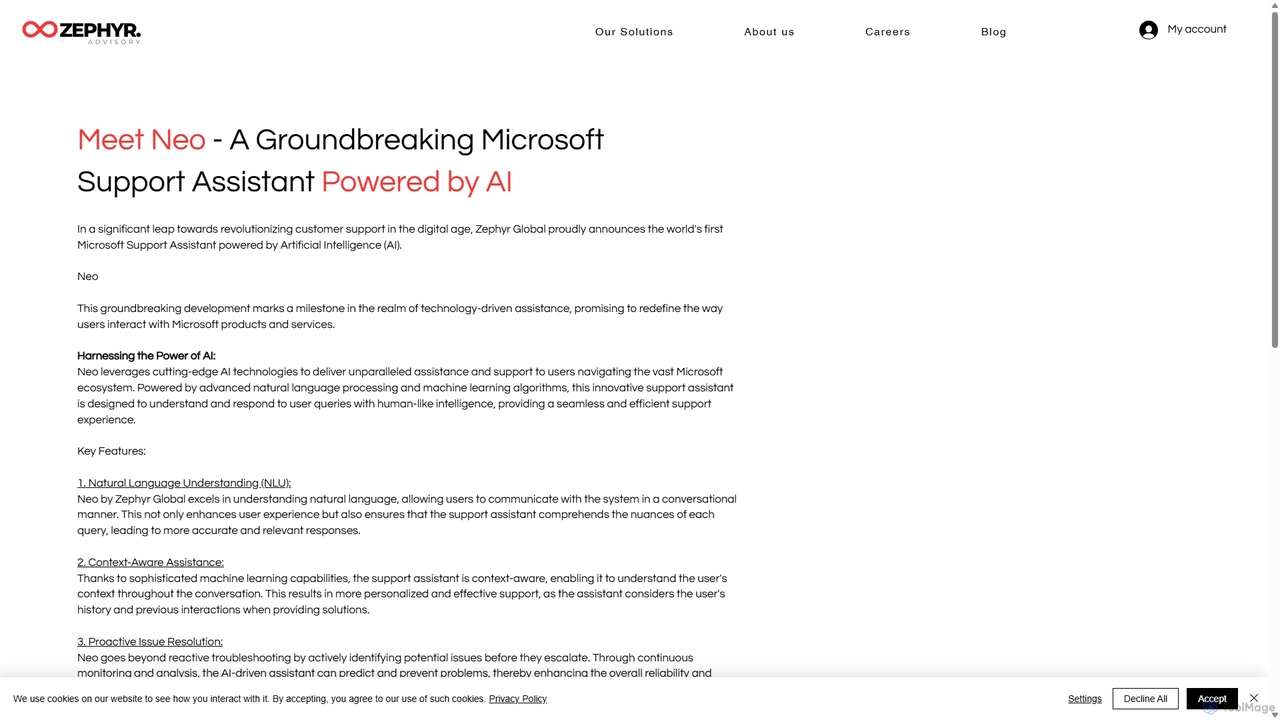This screenshot has height=720, width=1280.
Task: Decline All cookies
Action: tap(1145, 699)
